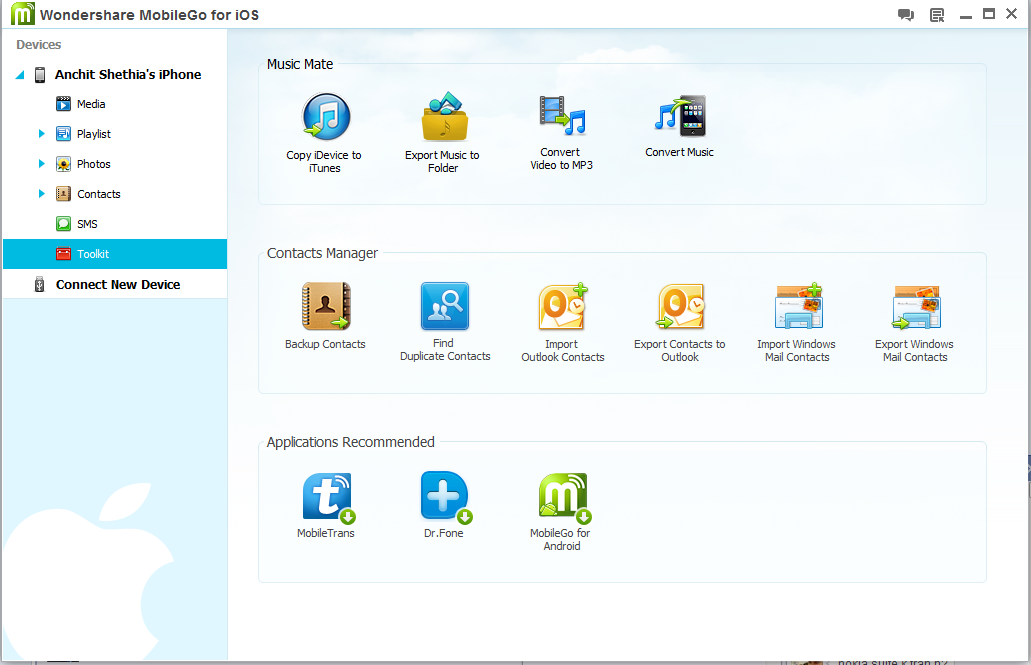Open Export Windows Mail Contacts
Screen dimensions: 1031x665
coord(915,322)
